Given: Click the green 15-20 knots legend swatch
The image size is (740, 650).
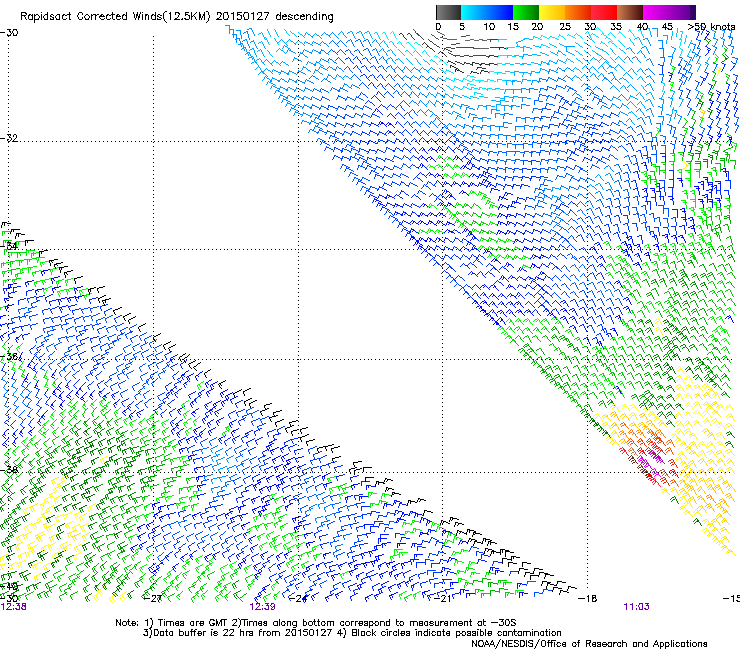Looking at the screenshot, I should [x=526, y=12].
